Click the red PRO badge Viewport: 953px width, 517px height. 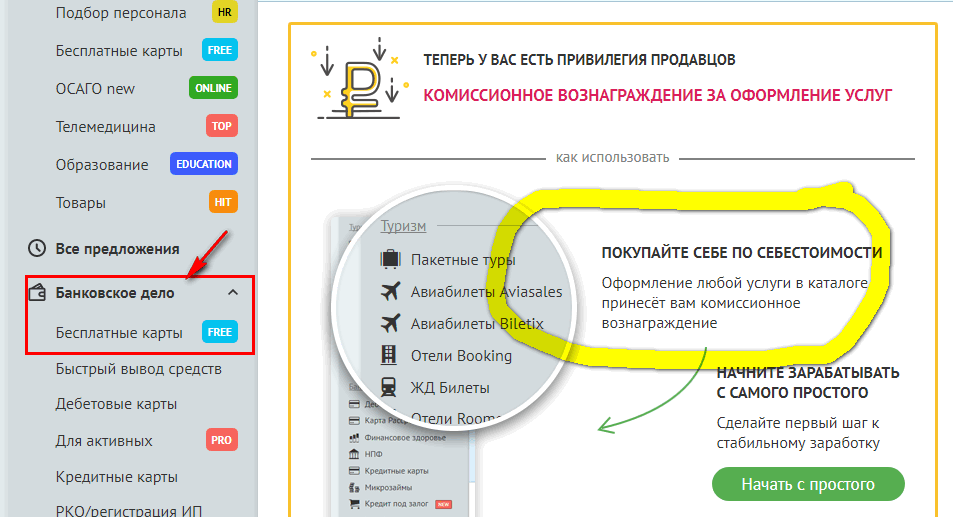point(221,440)
